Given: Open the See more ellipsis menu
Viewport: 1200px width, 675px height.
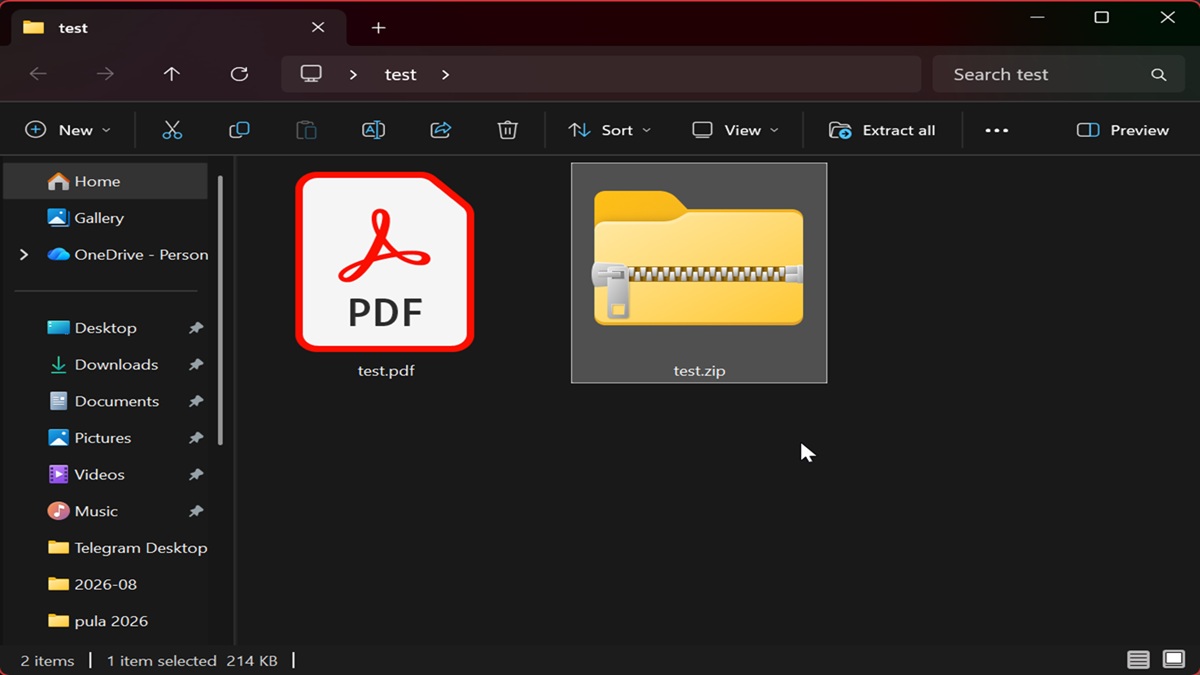Looking at the screenshot, I should click(x=997, y=130).
